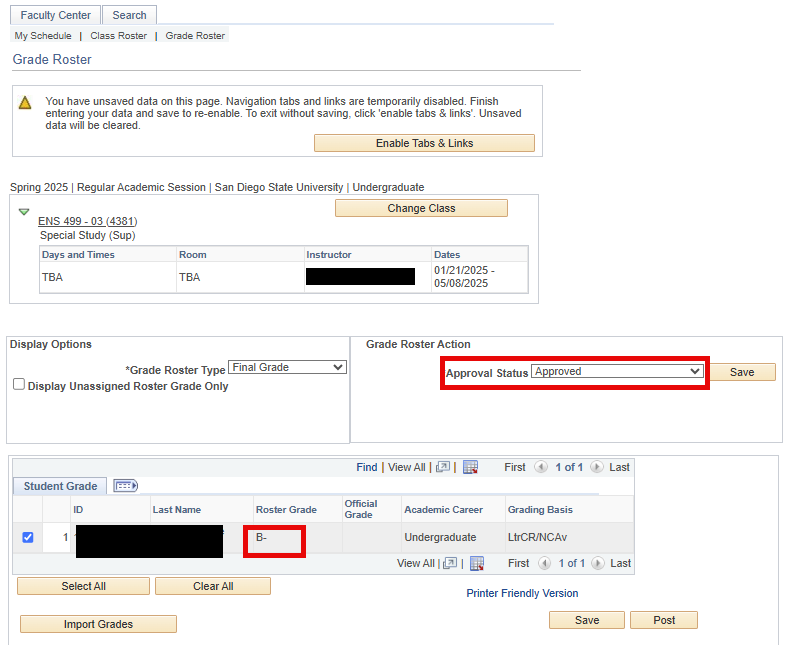Open the Grade Roster Type dropdown

point(287,367)
